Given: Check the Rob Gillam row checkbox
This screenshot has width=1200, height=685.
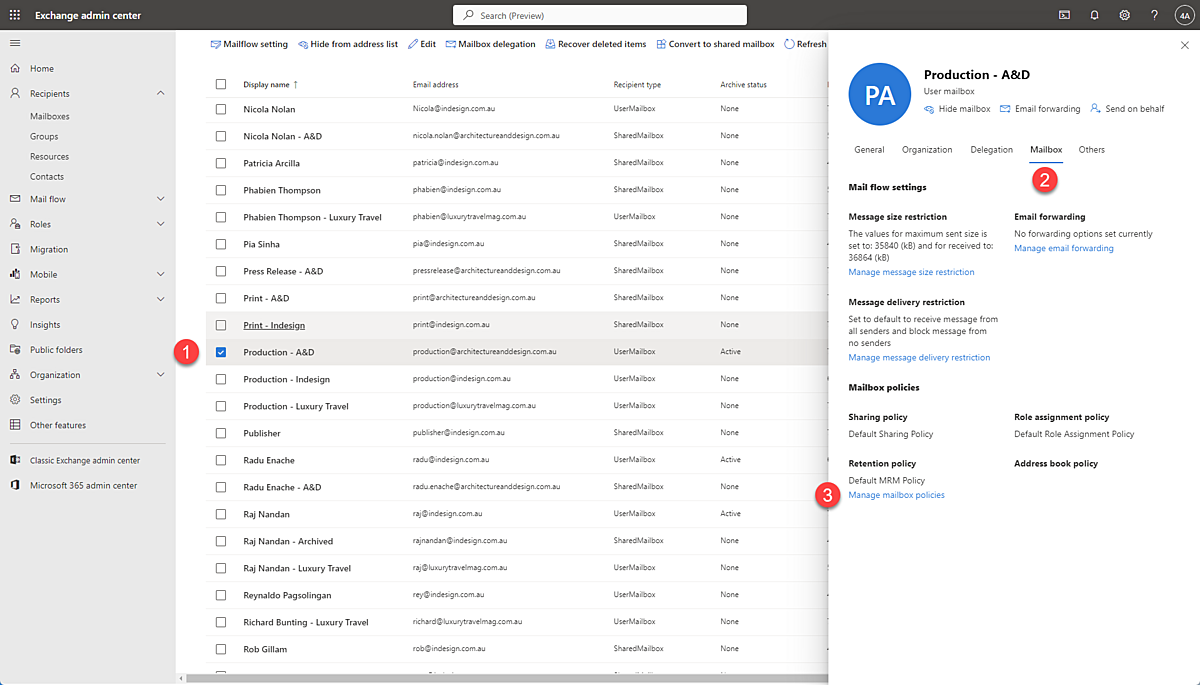Looking at the screenshot, I should (221, 649).
